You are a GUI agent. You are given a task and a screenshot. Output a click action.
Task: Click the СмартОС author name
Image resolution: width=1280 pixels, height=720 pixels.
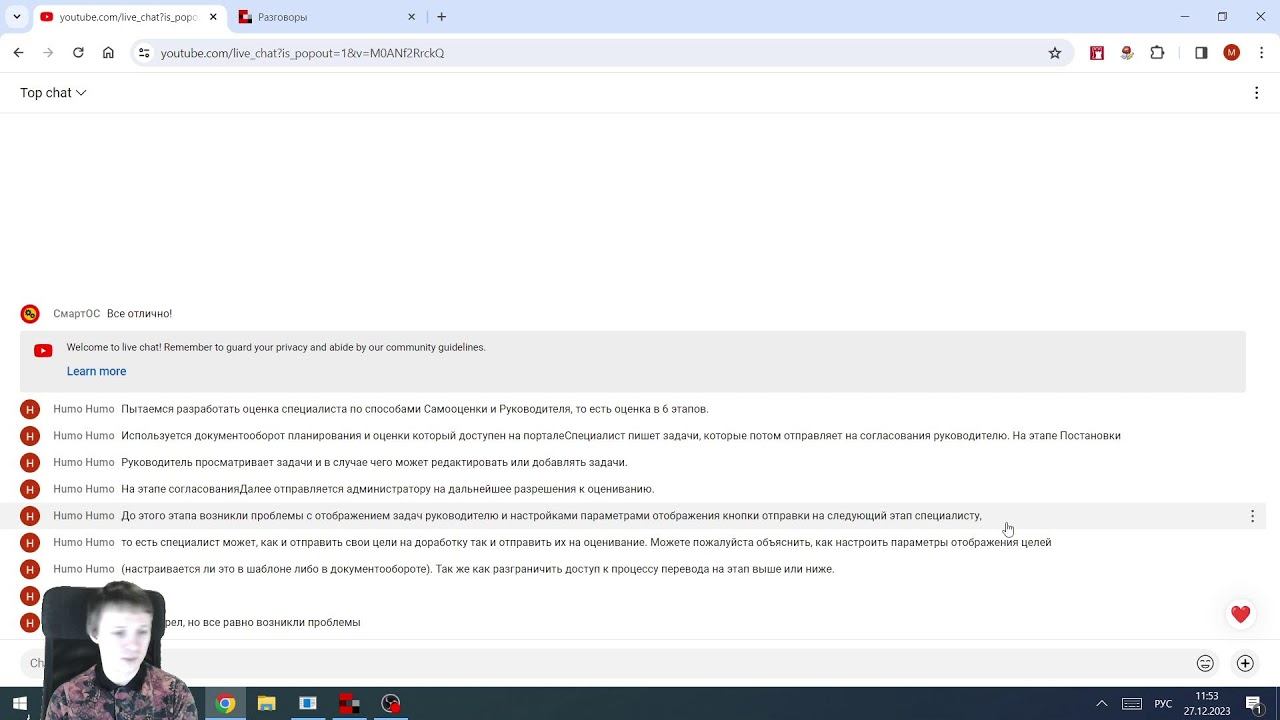click(x=77, y=314)
